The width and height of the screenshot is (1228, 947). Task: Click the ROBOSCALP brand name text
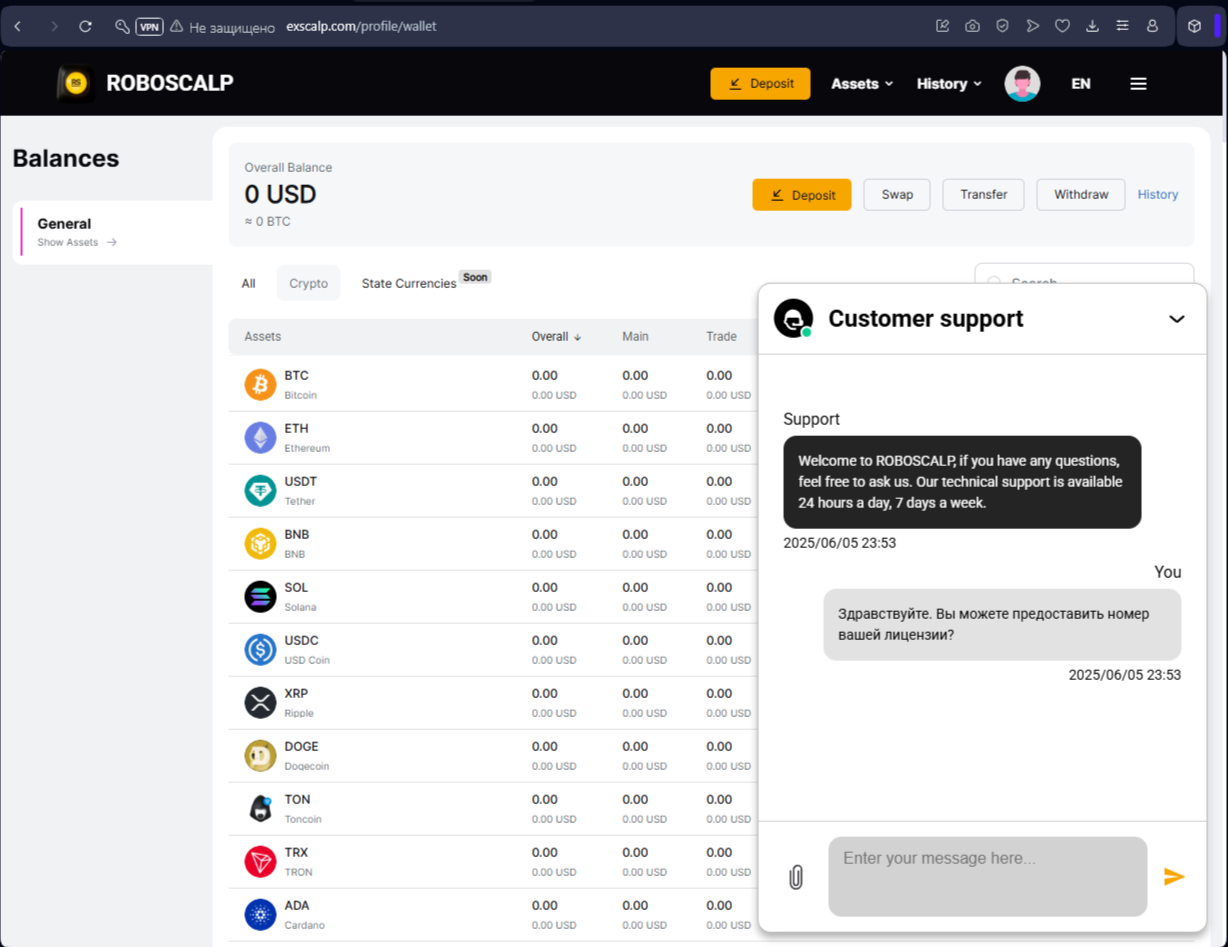pyautogui.click(x=170, y=84)
